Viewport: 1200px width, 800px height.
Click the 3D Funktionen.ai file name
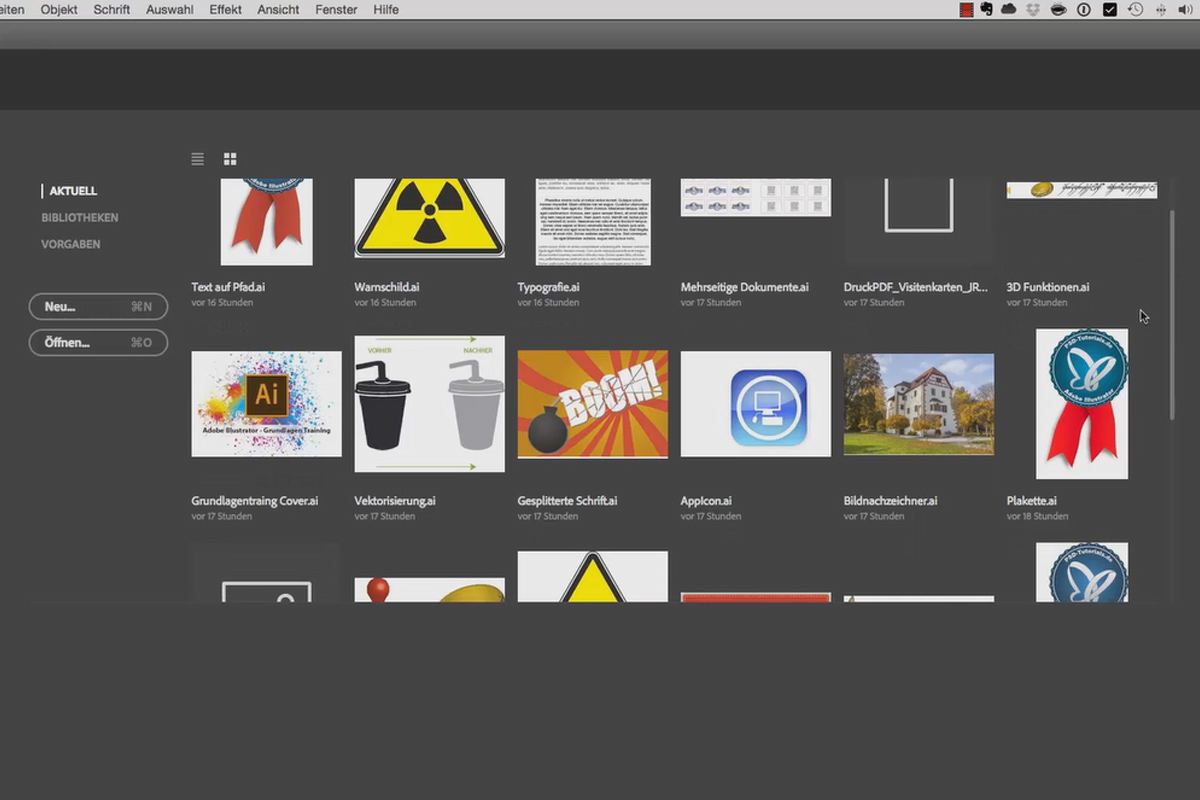pos(1048,287)
